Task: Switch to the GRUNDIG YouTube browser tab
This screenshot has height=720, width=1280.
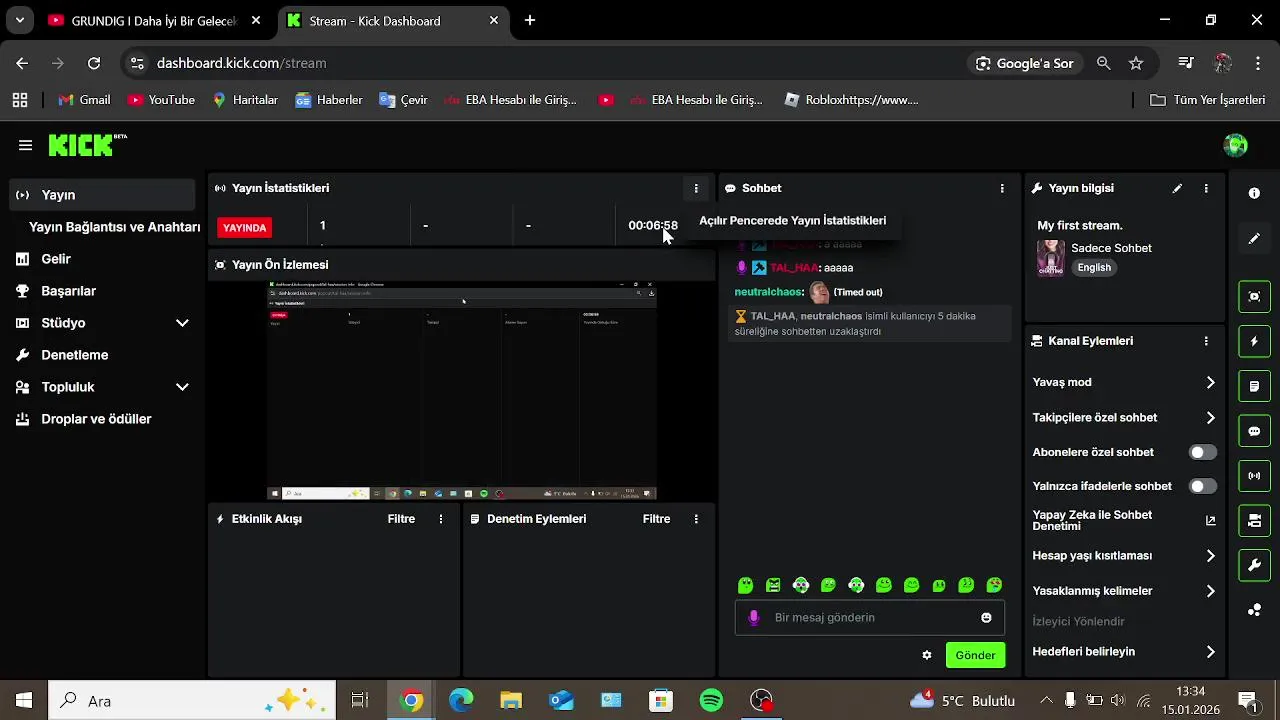Action: point(155,20)
